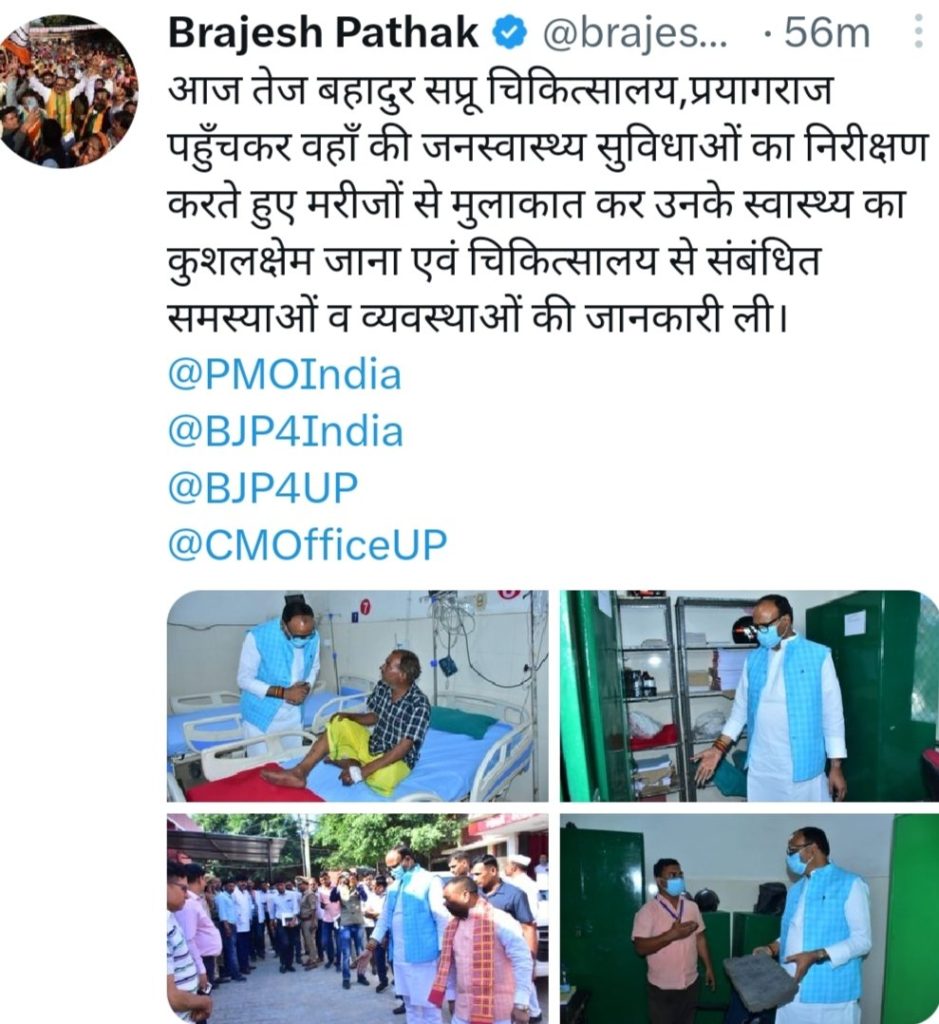Tap the red bed number 7 marker
939x1024 pixels.
(366, 607)
